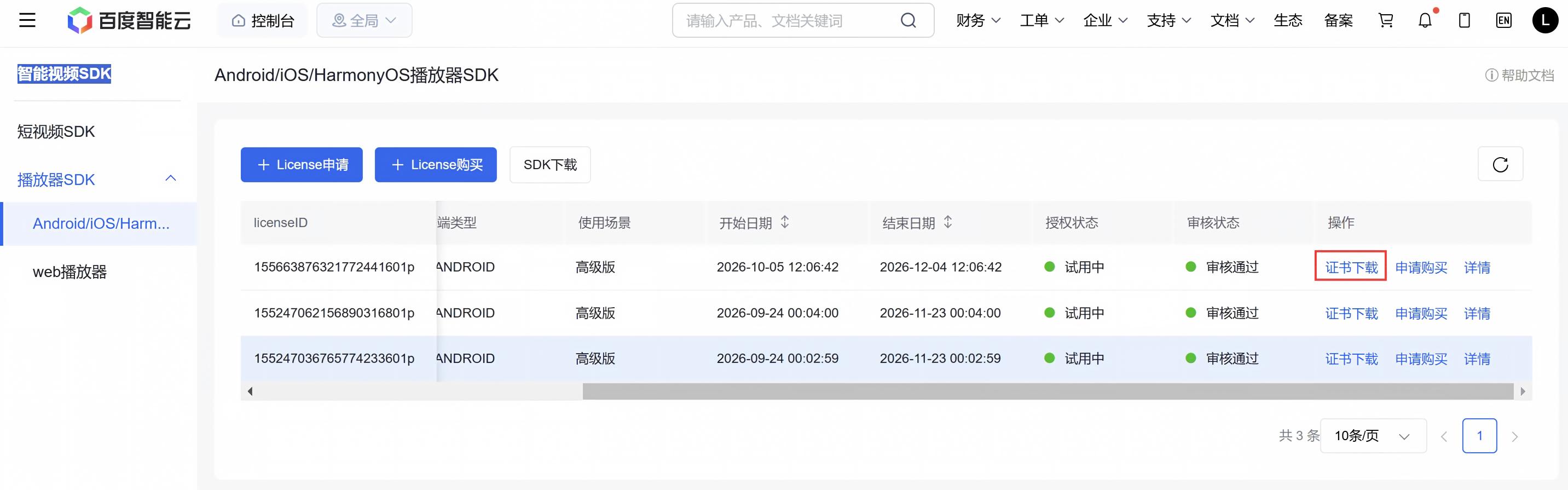Expand the 文档 menu
Screen dimensions: 1568x490
pyautogui.click(x=1233, y=21)
